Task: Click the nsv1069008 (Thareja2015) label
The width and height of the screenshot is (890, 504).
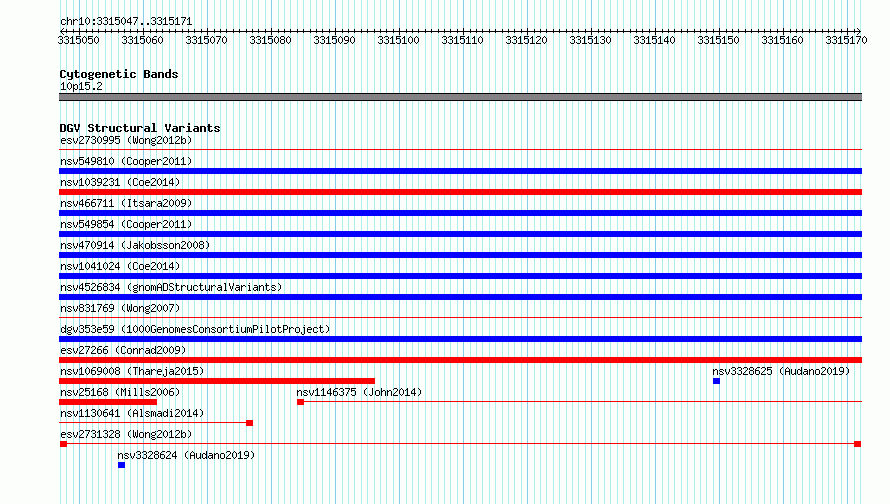Action: pyautogui.click(x=132, y=371)
